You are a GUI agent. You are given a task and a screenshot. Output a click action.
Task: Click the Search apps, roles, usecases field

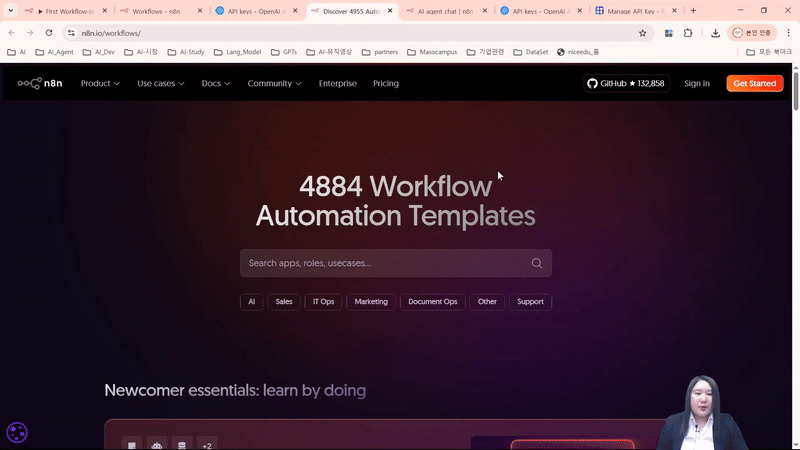click(385, 263)
